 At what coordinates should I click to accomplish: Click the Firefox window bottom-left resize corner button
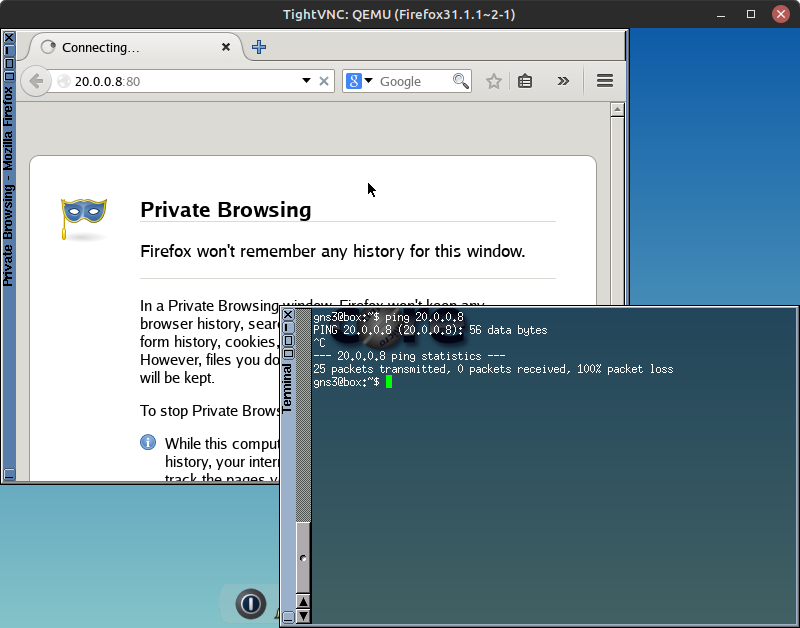click(9, 473)
